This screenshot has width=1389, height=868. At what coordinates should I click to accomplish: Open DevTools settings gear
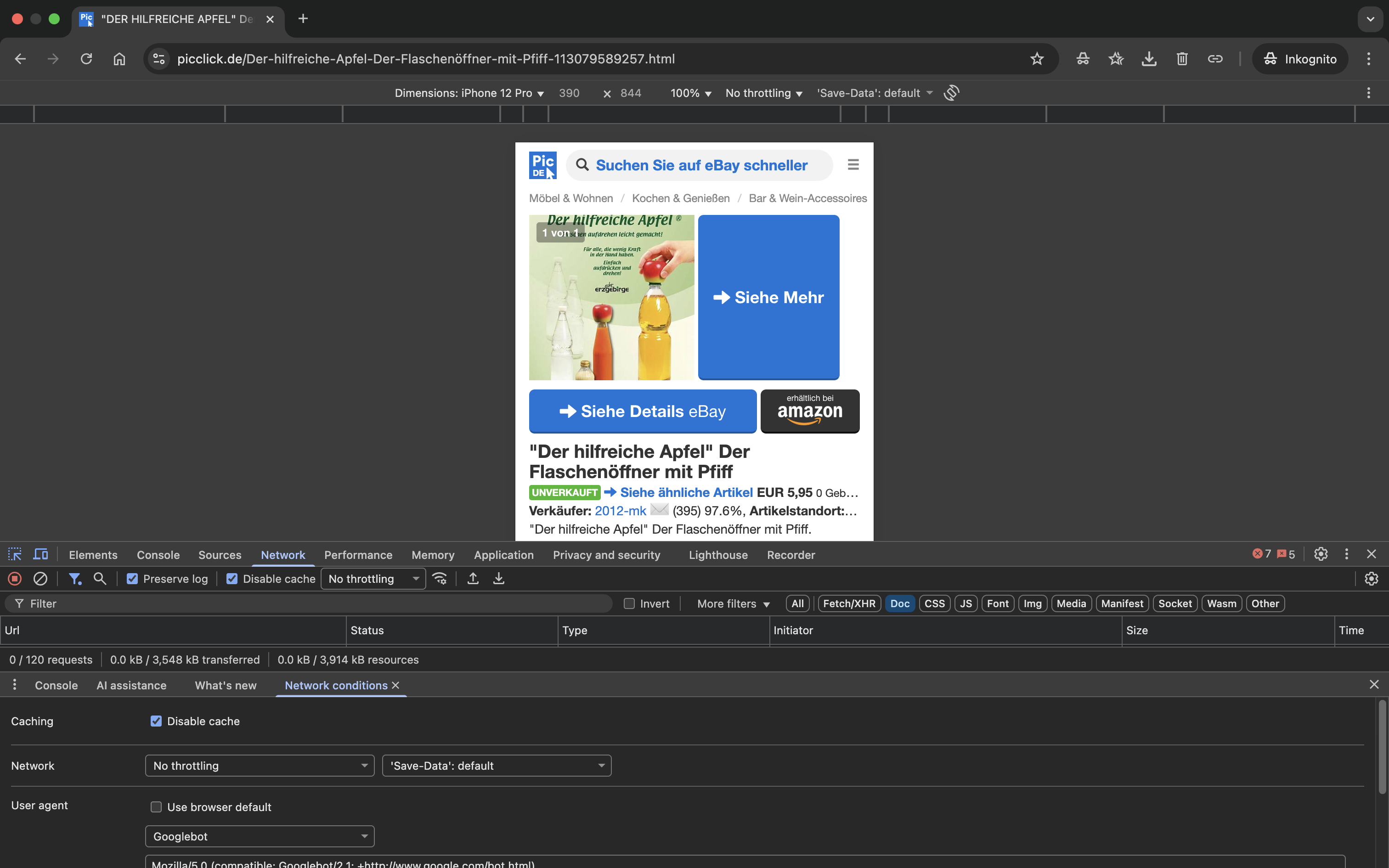tap(1320, 554)
